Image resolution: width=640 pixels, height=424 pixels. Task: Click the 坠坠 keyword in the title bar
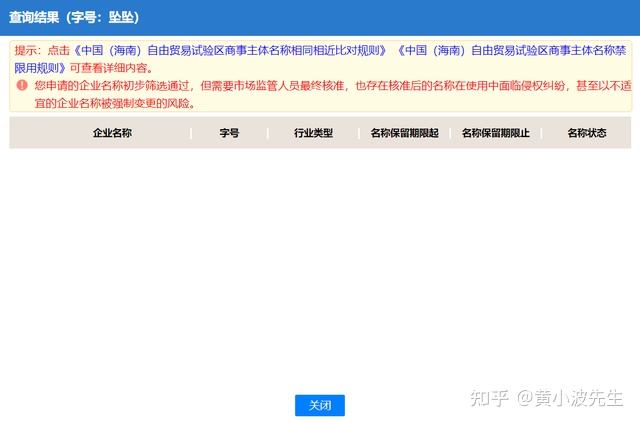(x=121, y=17)
